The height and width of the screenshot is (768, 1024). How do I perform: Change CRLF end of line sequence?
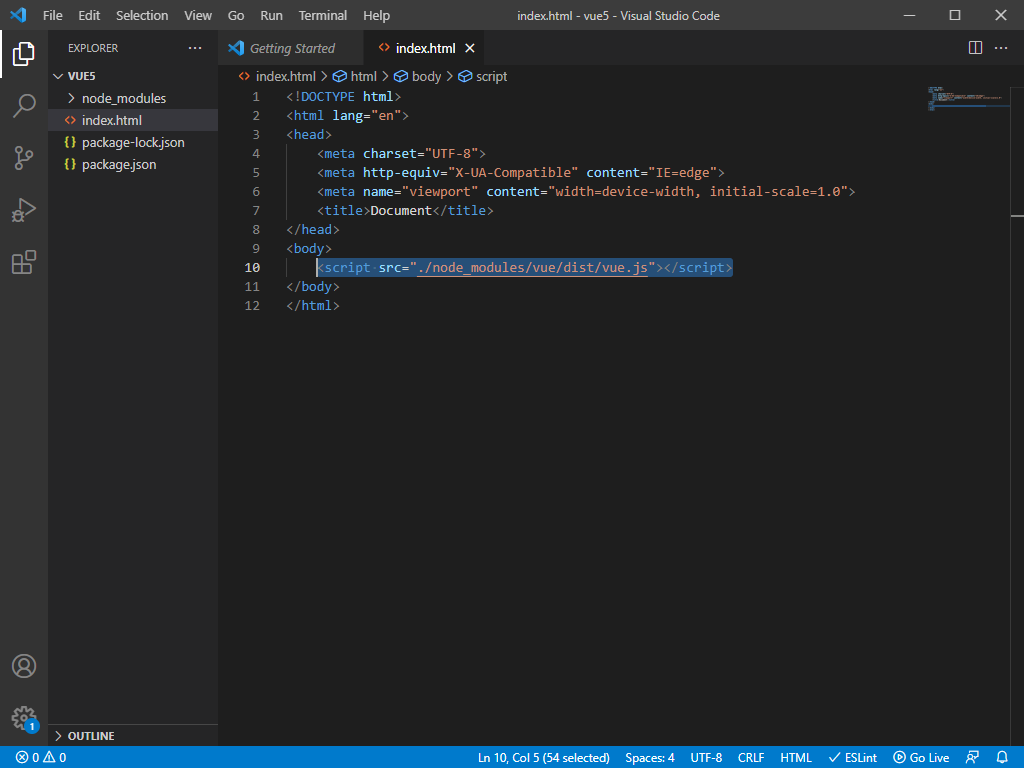[x=750, y=758]
